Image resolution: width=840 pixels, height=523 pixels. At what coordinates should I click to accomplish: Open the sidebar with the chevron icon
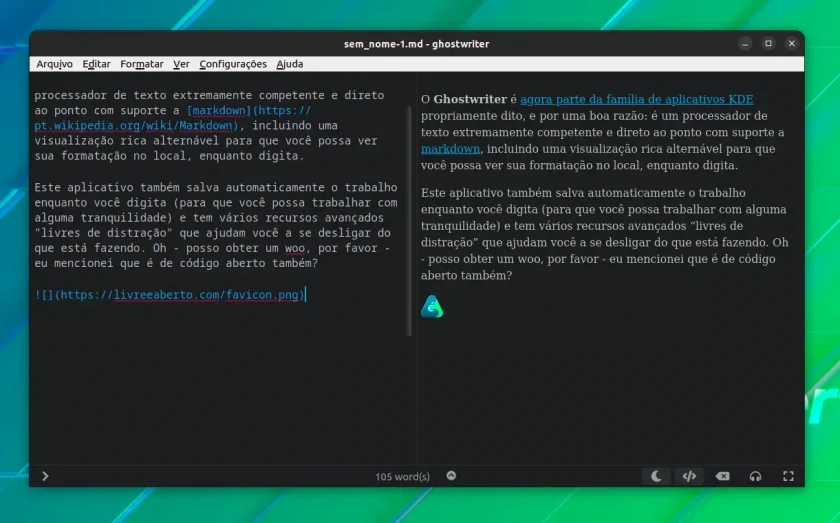coord(45,476)
